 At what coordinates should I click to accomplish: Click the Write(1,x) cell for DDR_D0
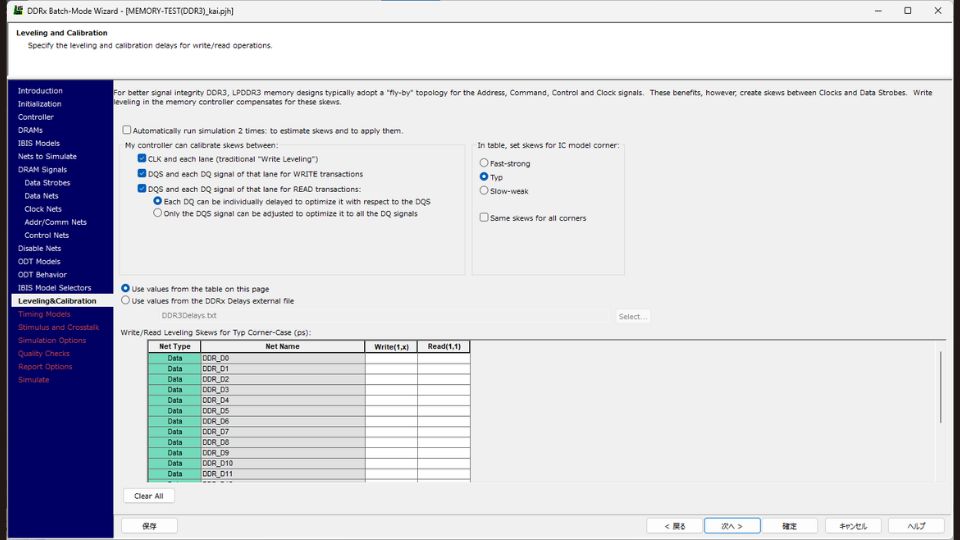pyautogui.click(x=391, y=358)
